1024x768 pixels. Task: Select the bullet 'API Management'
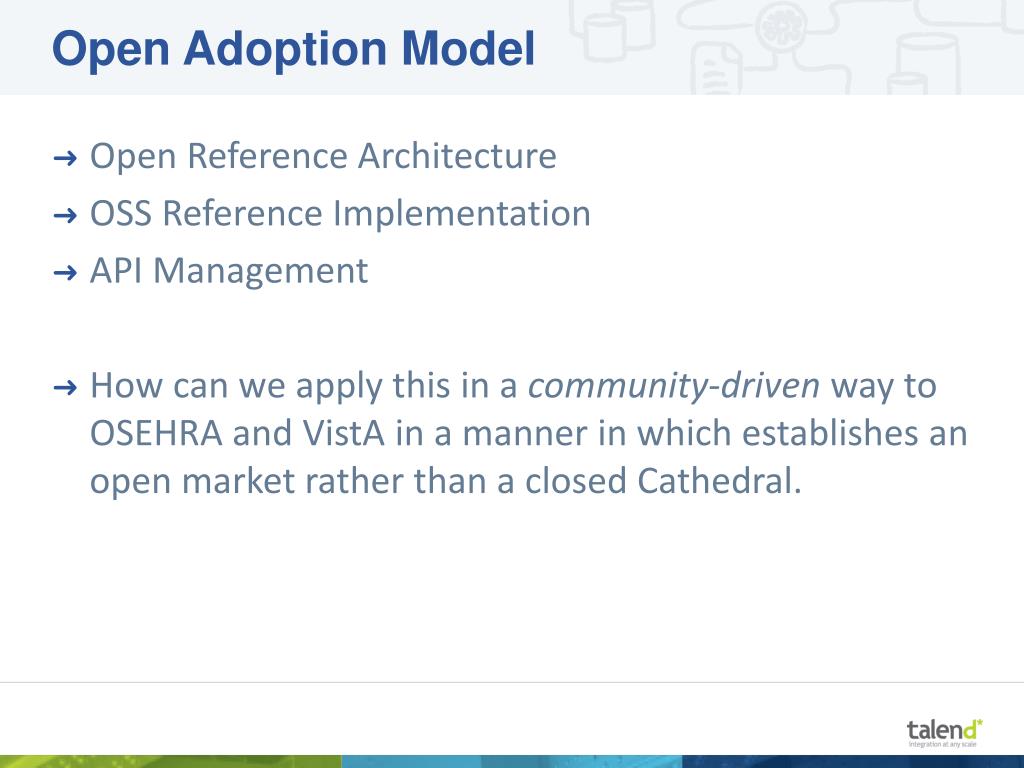coord(229,271)
